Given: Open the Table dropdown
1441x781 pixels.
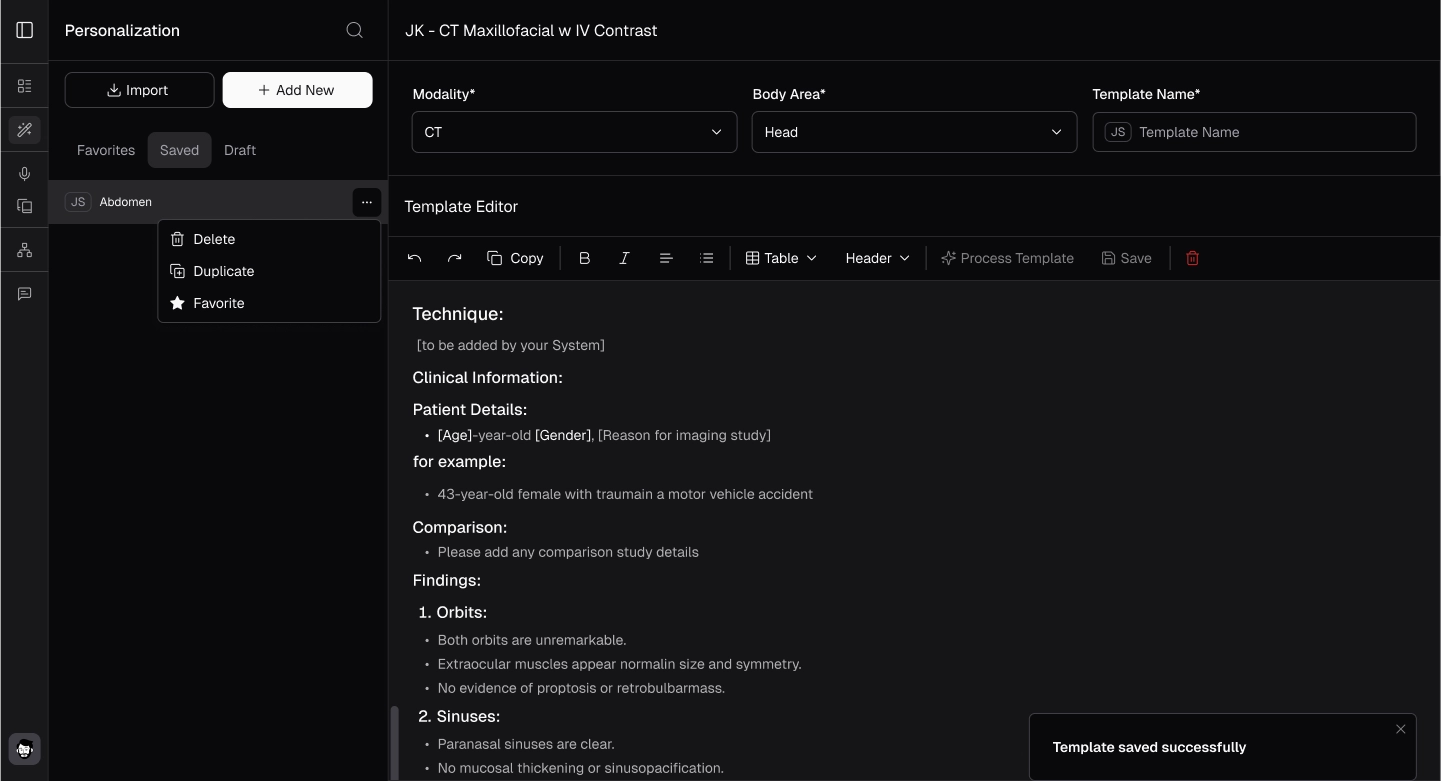Looking at the screenshot, I should click(781, 258).
